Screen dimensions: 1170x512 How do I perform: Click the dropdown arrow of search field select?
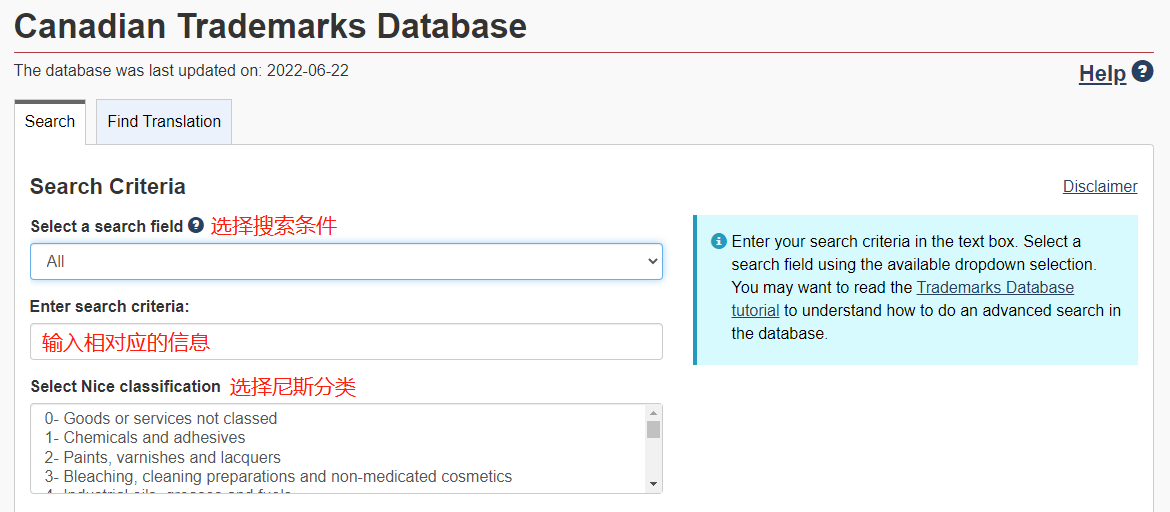click(653, 261)
